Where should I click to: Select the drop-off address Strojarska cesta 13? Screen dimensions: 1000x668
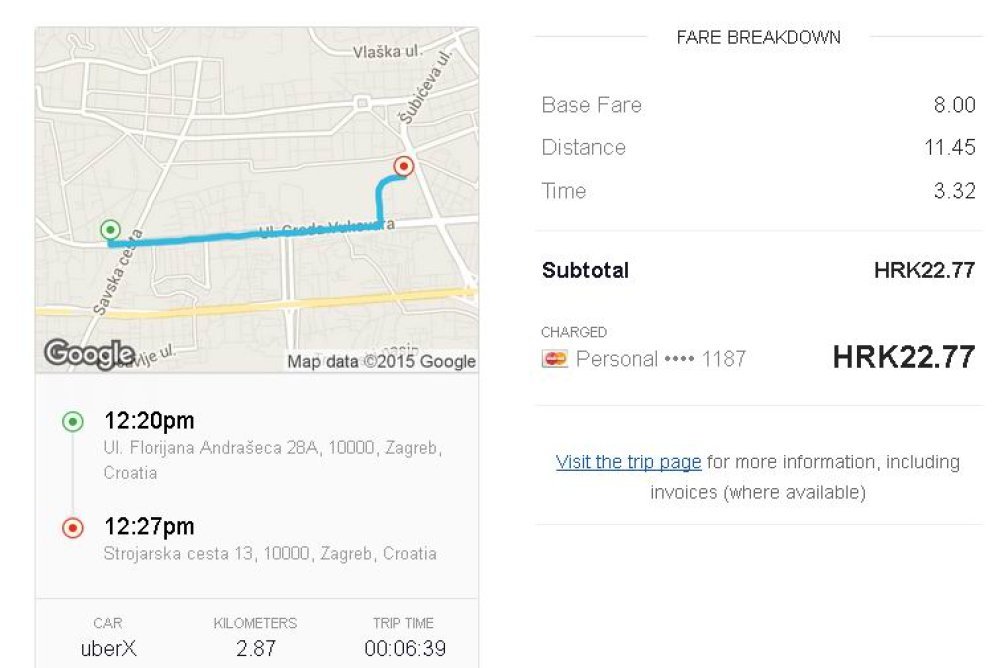pyautogui.click(x=269, y=553)
